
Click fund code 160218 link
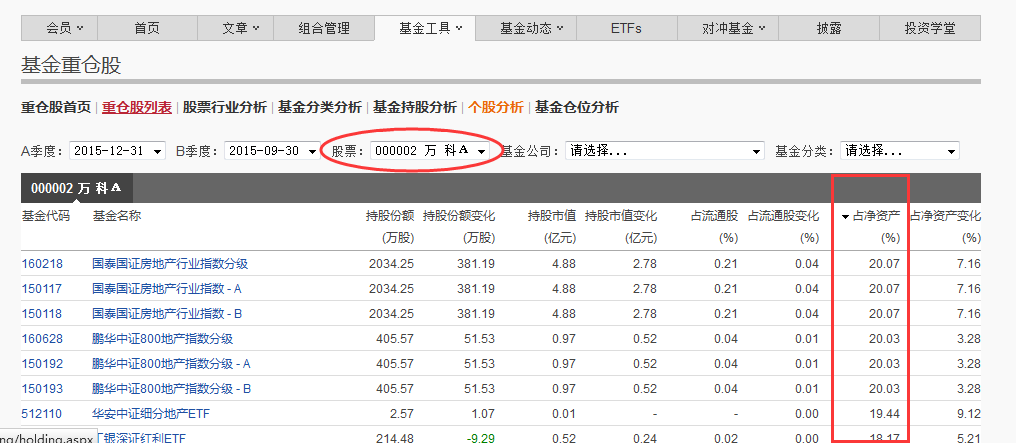40,264
